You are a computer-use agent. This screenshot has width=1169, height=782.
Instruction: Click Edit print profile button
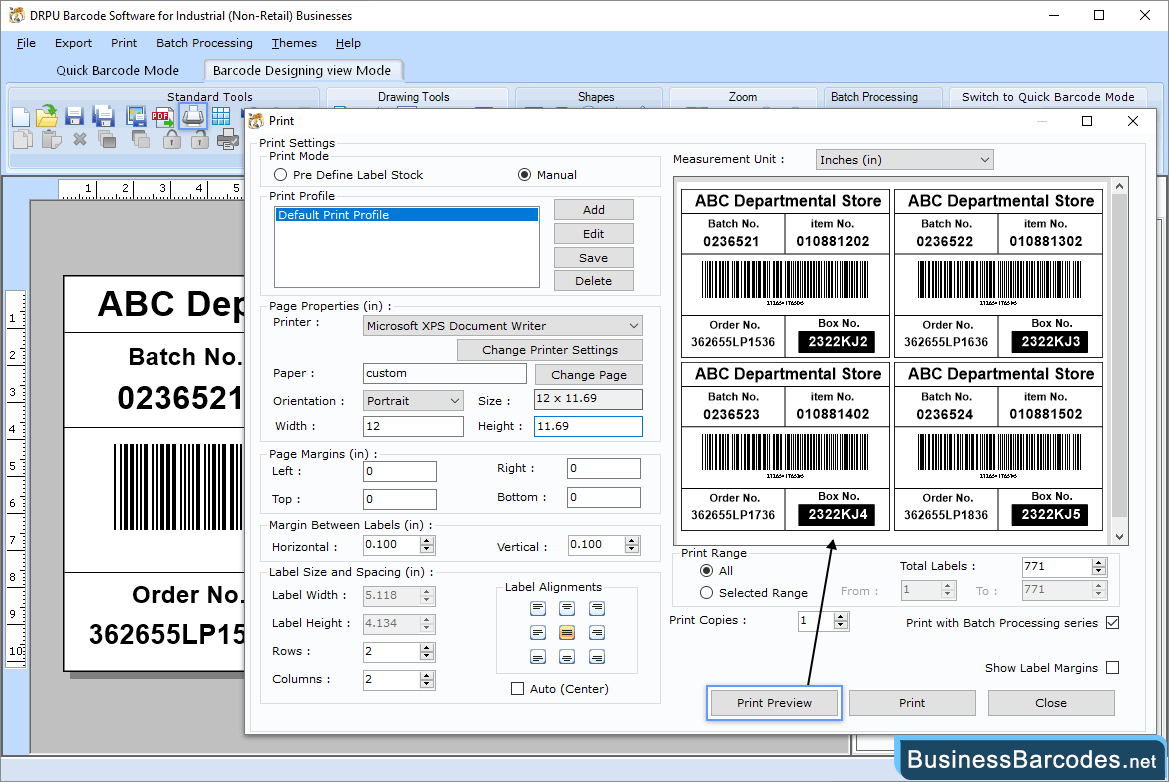tap(593, 233)
